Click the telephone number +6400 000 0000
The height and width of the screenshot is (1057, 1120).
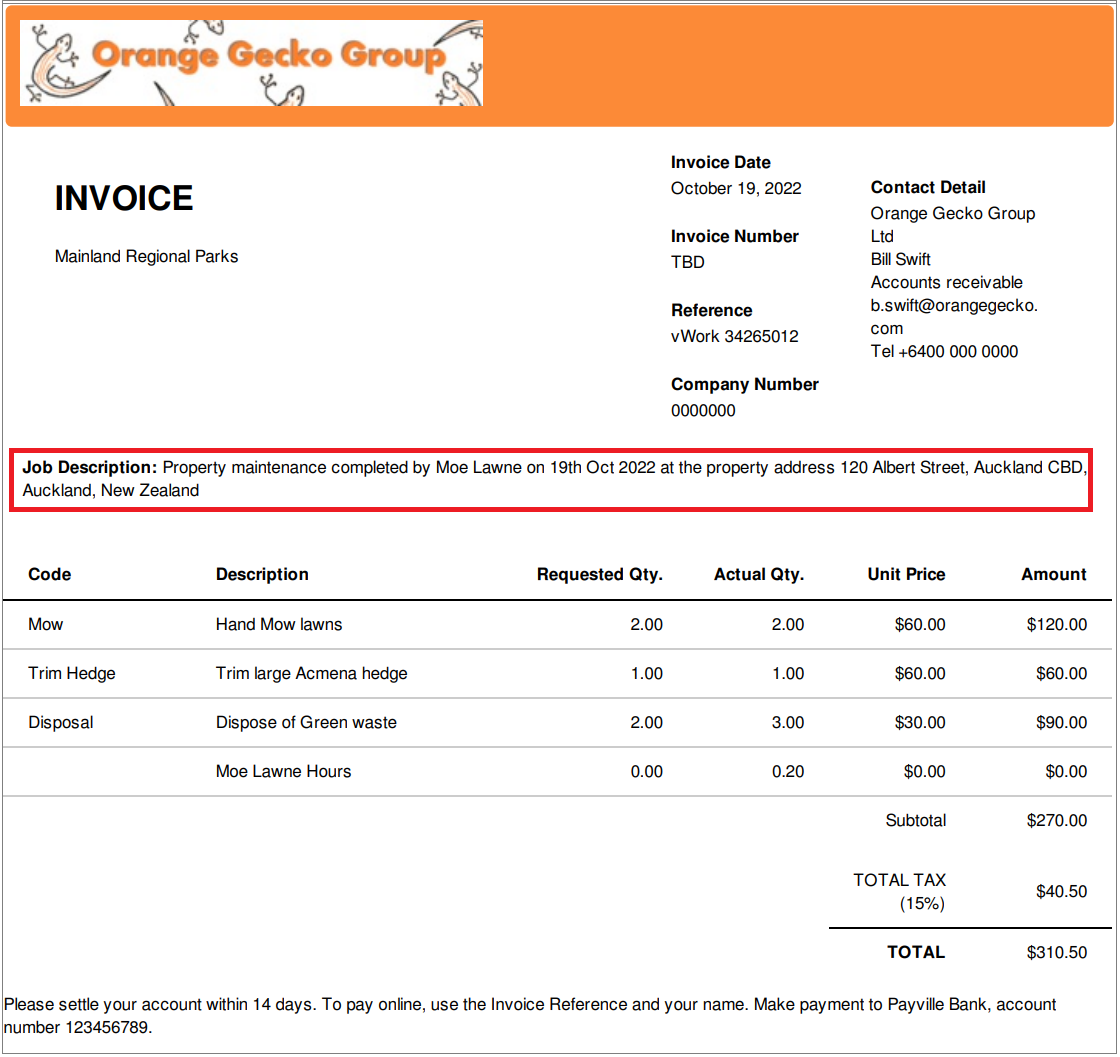point(944,351)
